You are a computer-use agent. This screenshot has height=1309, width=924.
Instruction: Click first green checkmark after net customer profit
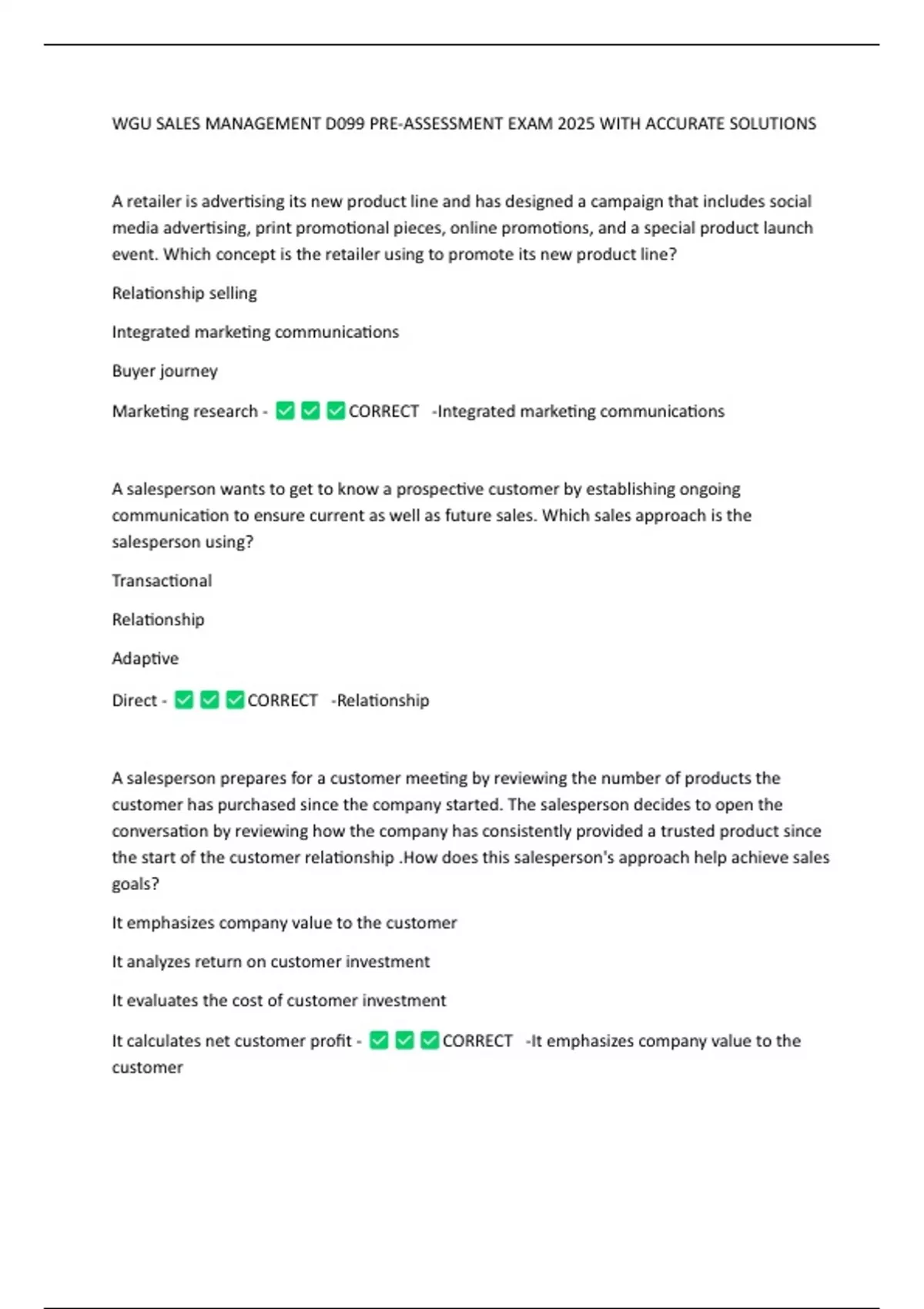379,1040
